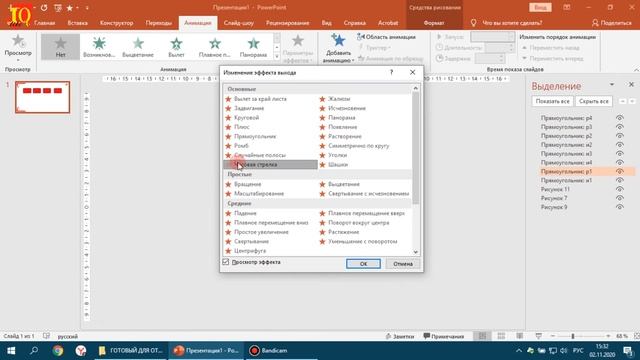Image resolution: width=640 pixels, height=360 pixels.
Task: Click the Просмотр animation preview star icon
Action: (18, 41)
